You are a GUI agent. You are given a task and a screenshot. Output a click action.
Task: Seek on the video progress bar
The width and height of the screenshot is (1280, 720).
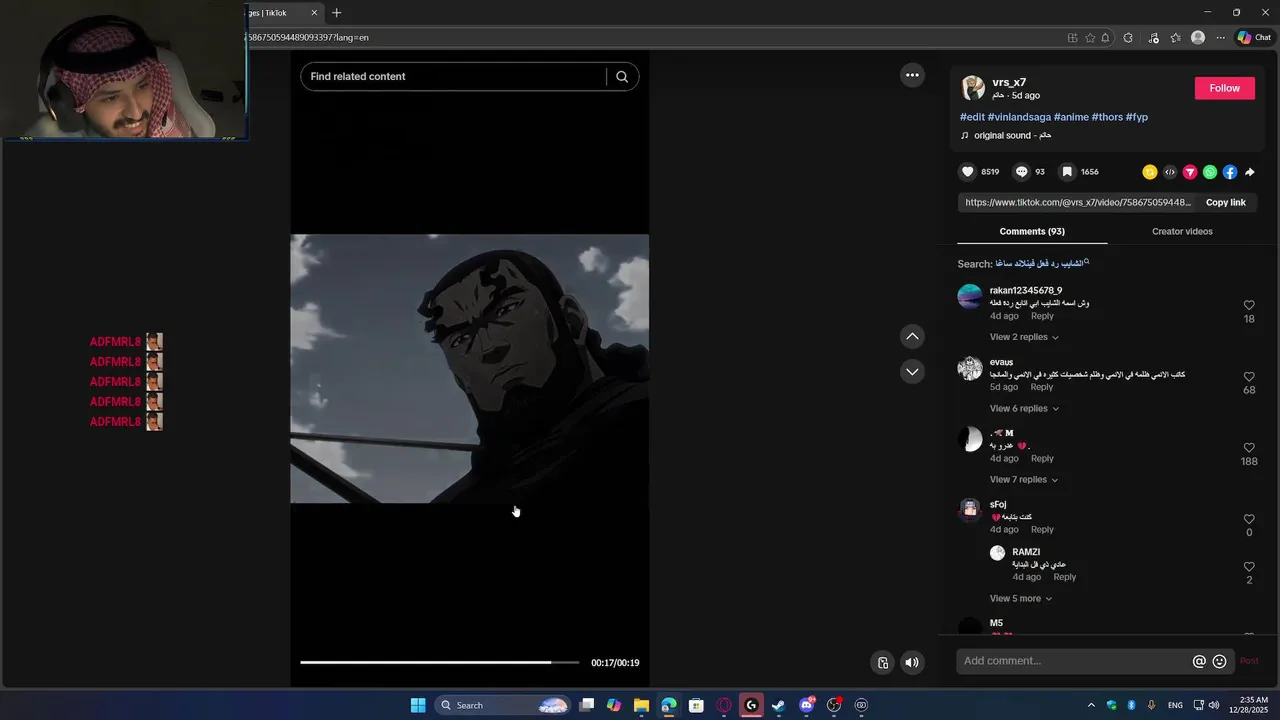(x=439, y=662)
